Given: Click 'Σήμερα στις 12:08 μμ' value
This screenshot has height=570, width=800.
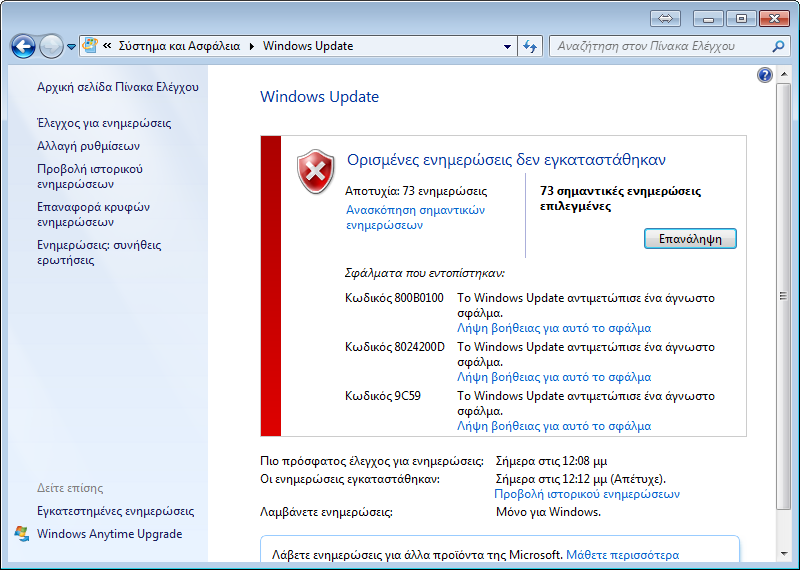Looking at the screenshot, I should tap(551, 461).
